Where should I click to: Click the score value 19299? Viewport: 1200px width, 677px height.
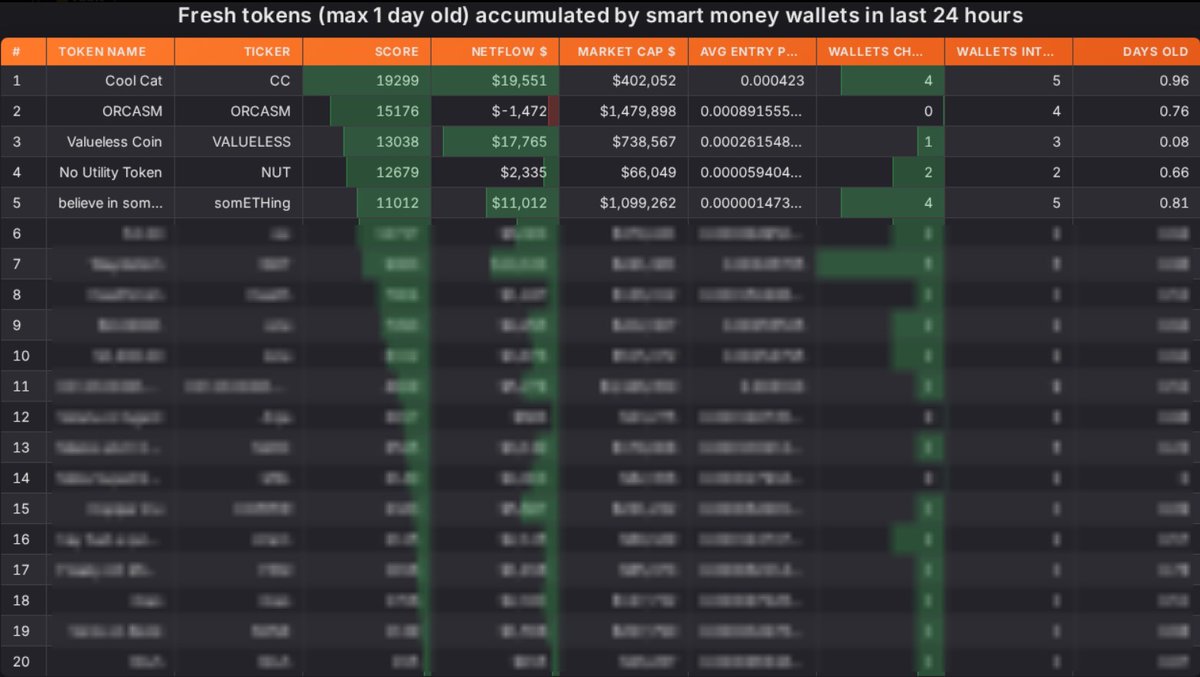(x=397, y=81)
